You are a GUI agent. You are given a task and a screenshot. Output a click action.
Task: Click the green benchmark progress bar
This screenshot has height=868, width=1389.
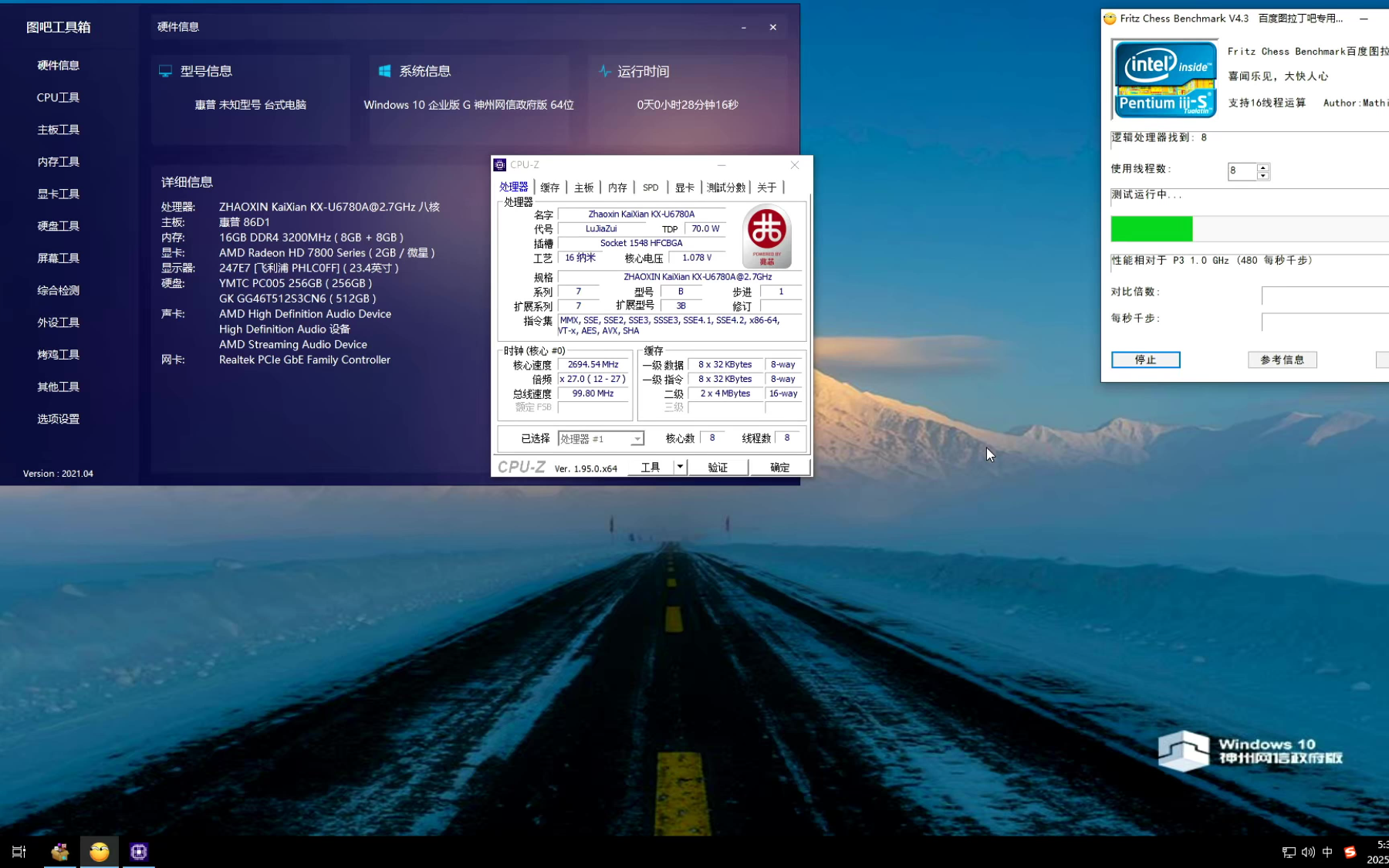pos(1151,229)
